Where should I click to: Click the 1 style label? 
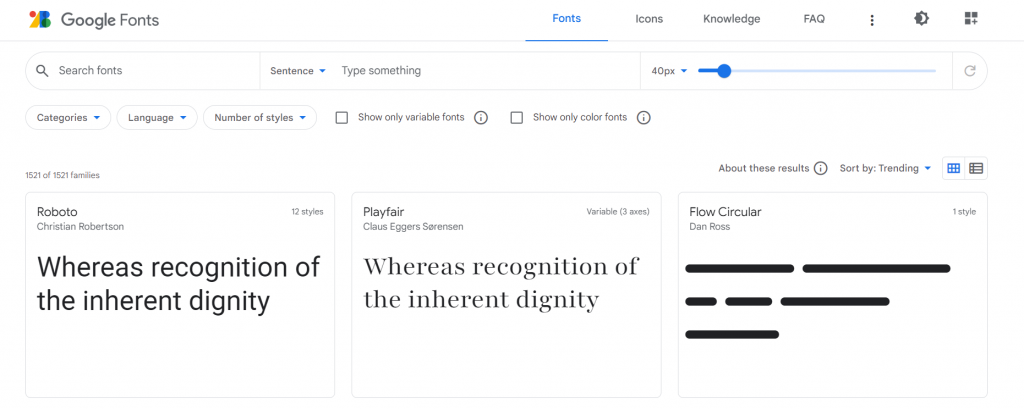(x=964, y=212)
